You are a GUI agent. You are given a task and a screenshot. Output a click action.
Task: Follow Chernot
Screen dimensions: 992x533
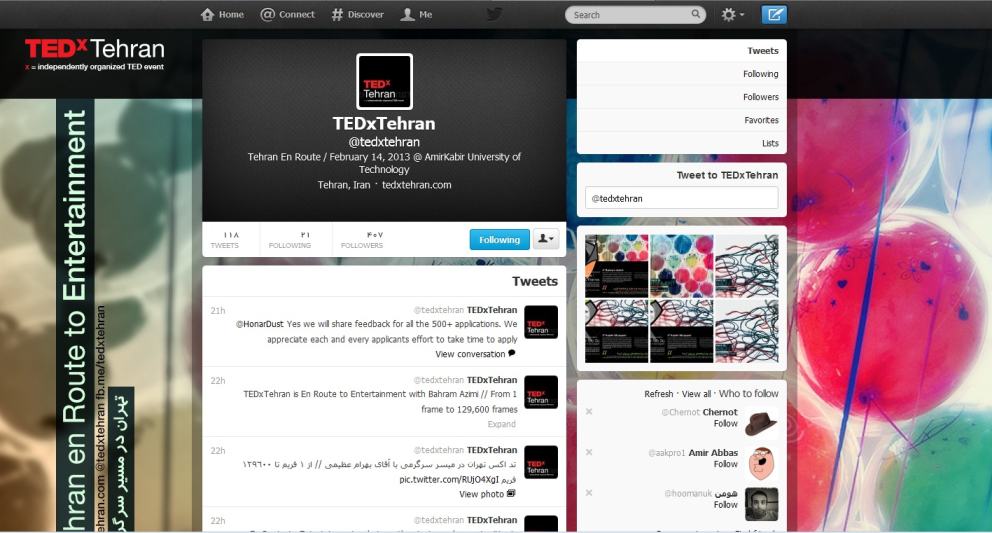[x=726, y=423]
